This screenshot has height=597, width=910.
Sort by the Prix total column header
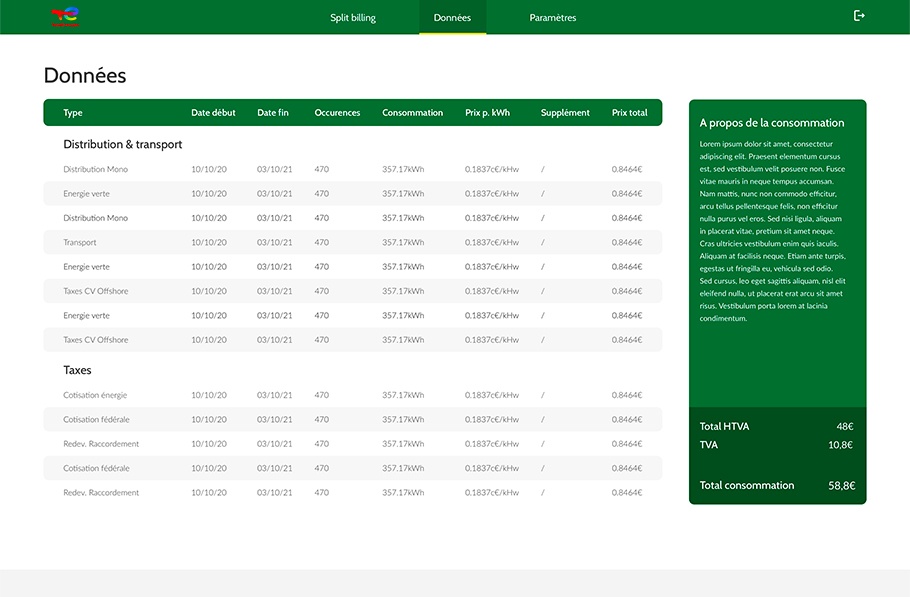(x=629, y=113)
